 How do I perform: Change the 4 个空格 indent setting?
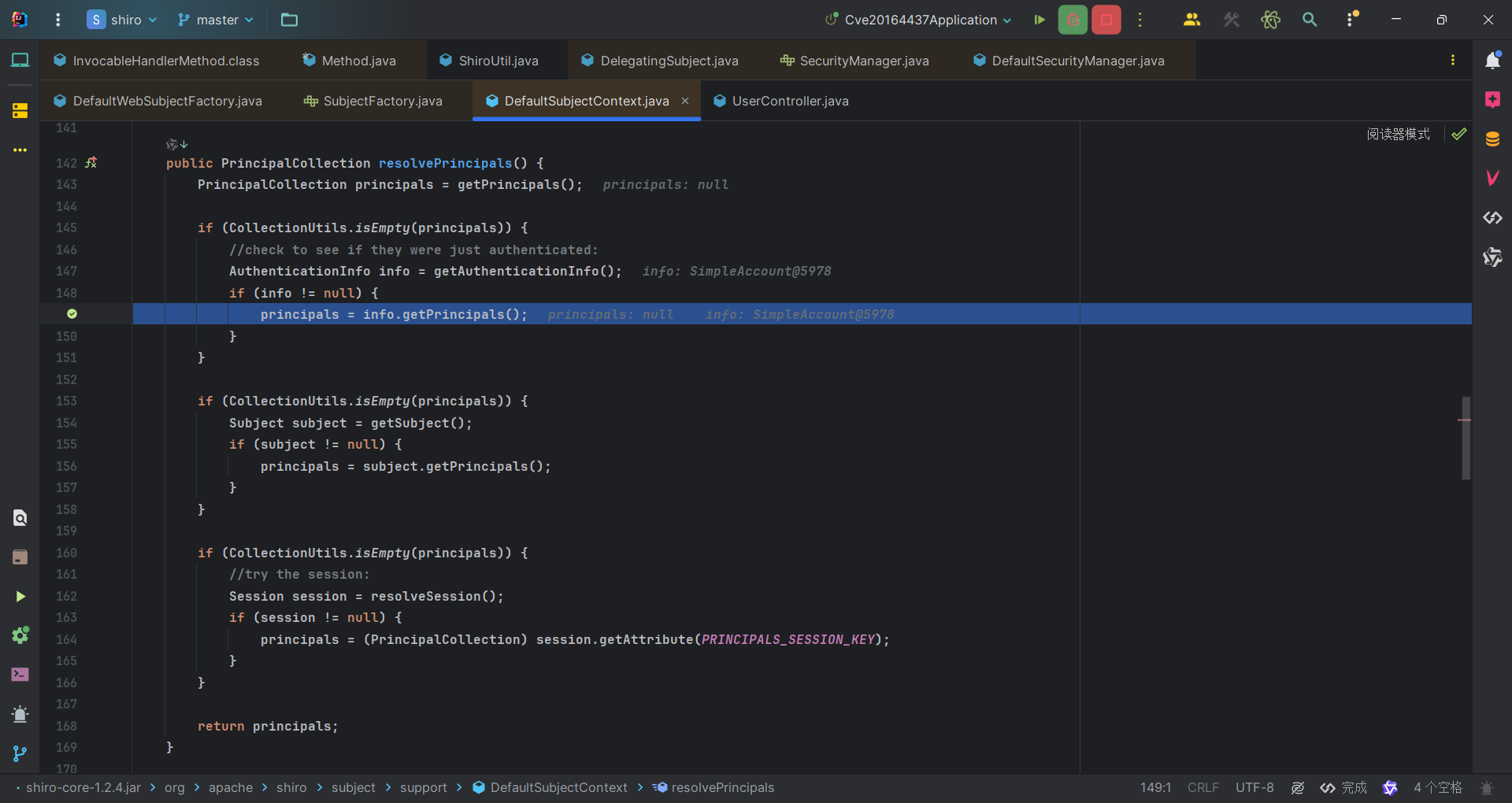[1437, 787]
